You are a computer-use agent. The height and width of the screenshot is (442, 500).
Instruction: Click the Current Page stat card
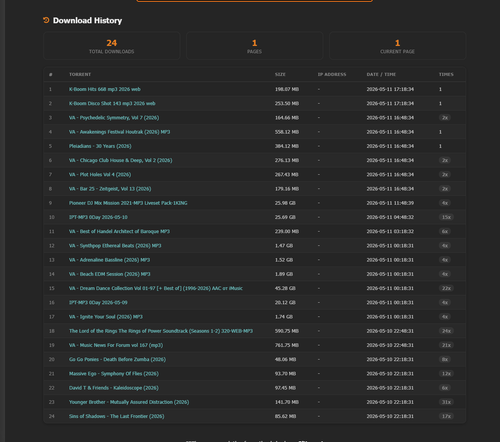point(397,46)
